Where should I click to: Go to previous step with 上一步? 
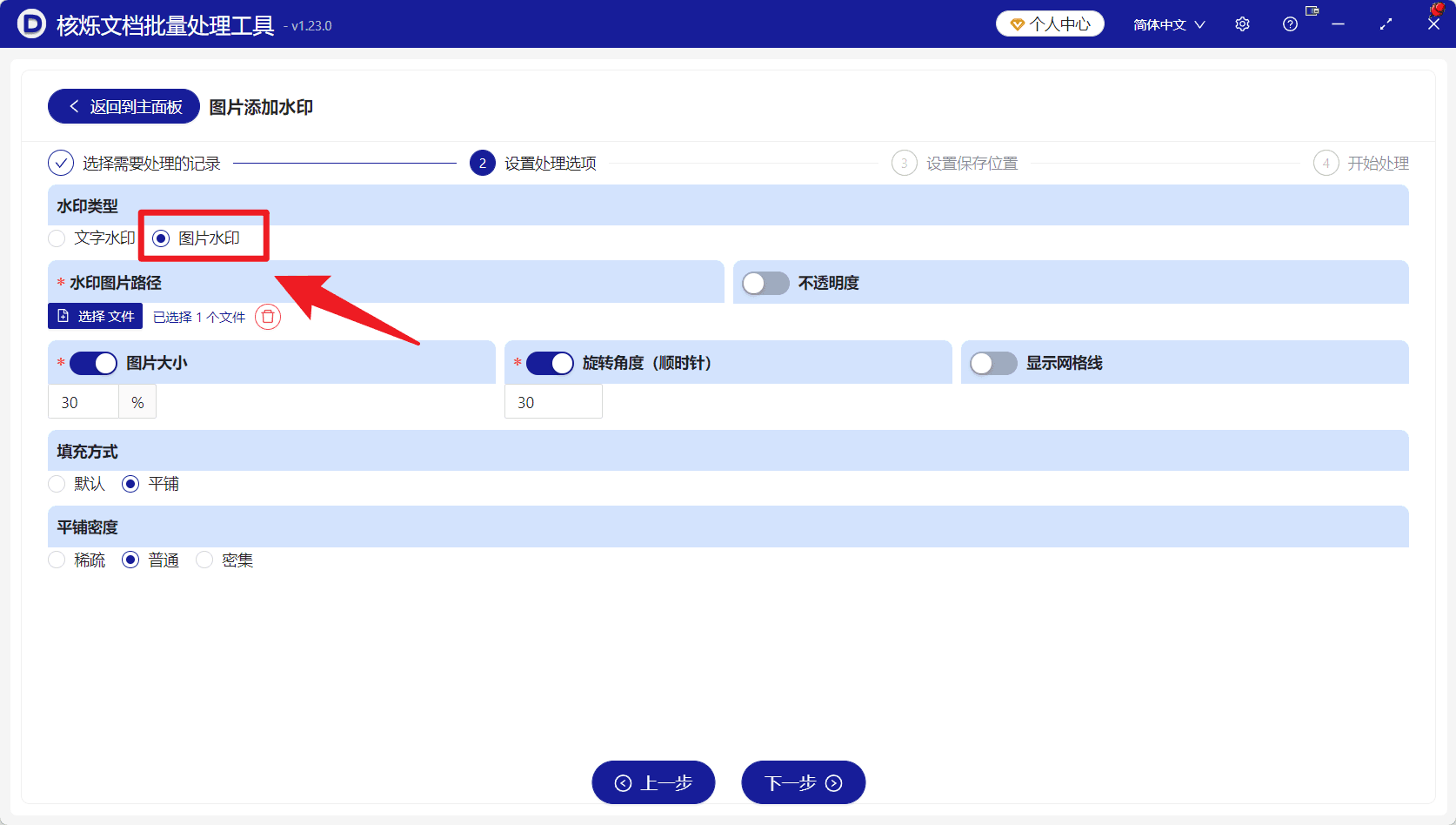coord(653,782)
